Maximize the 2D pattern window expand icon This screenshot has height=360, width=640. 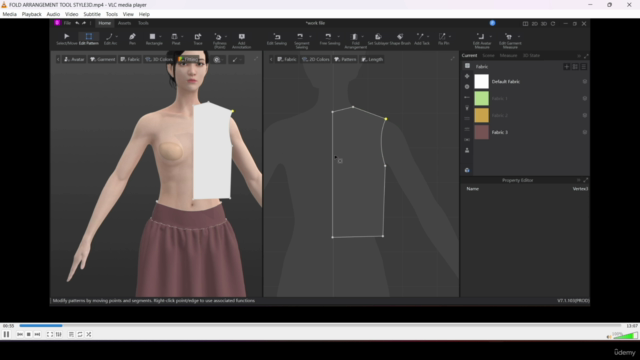coord(452,59)
